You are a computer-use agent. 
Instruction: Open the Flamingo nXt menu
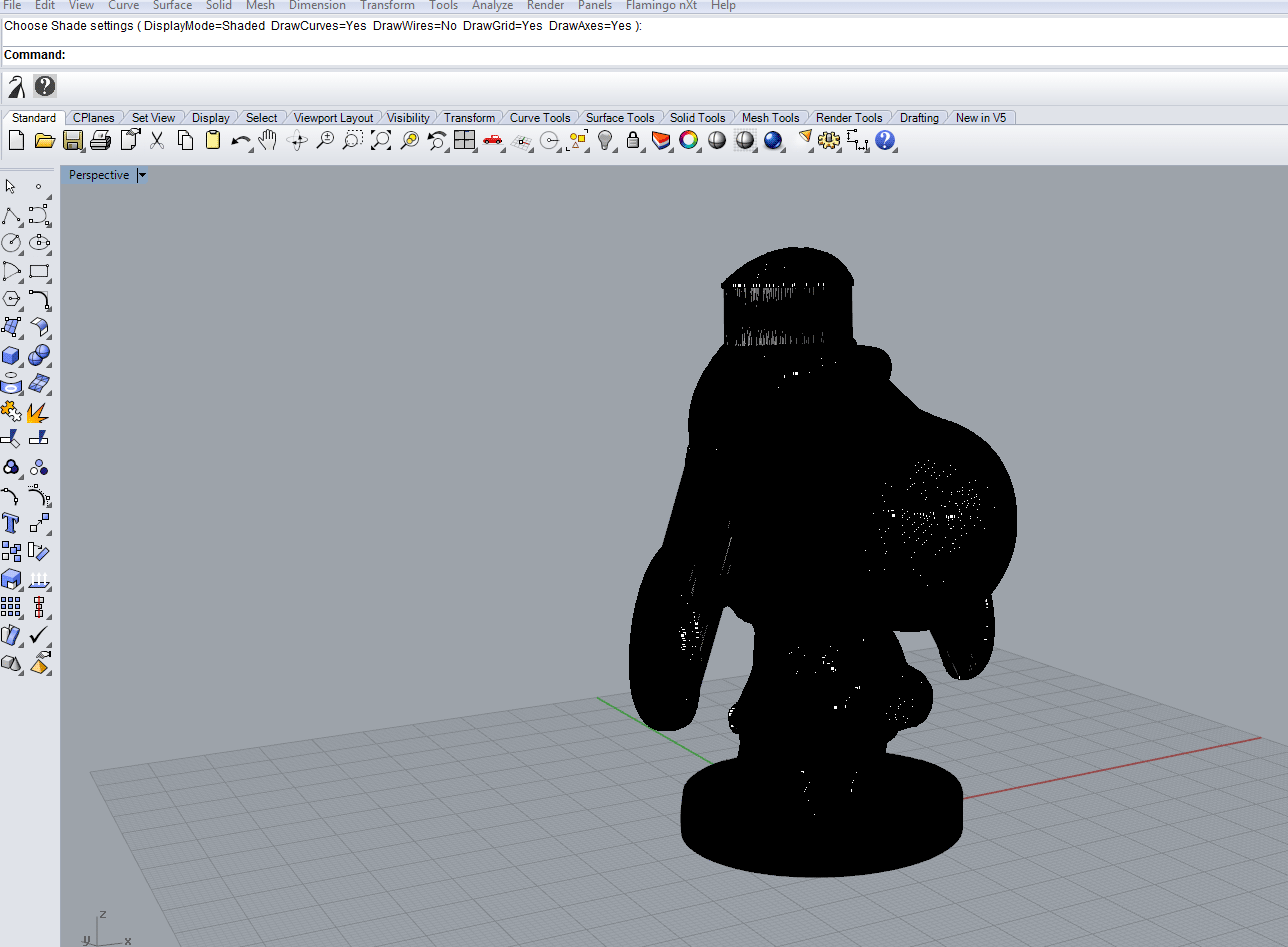point(662,5)
